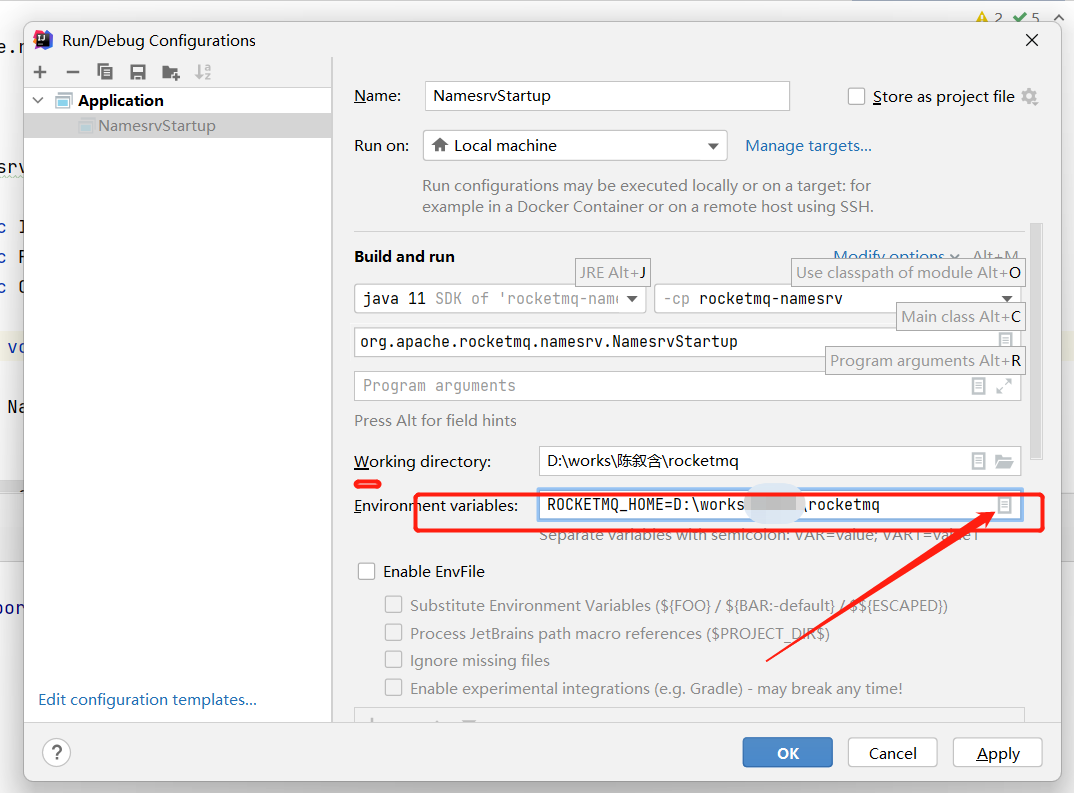Create a new configuration folder
1074x793 pixels.
click(171, 72)
